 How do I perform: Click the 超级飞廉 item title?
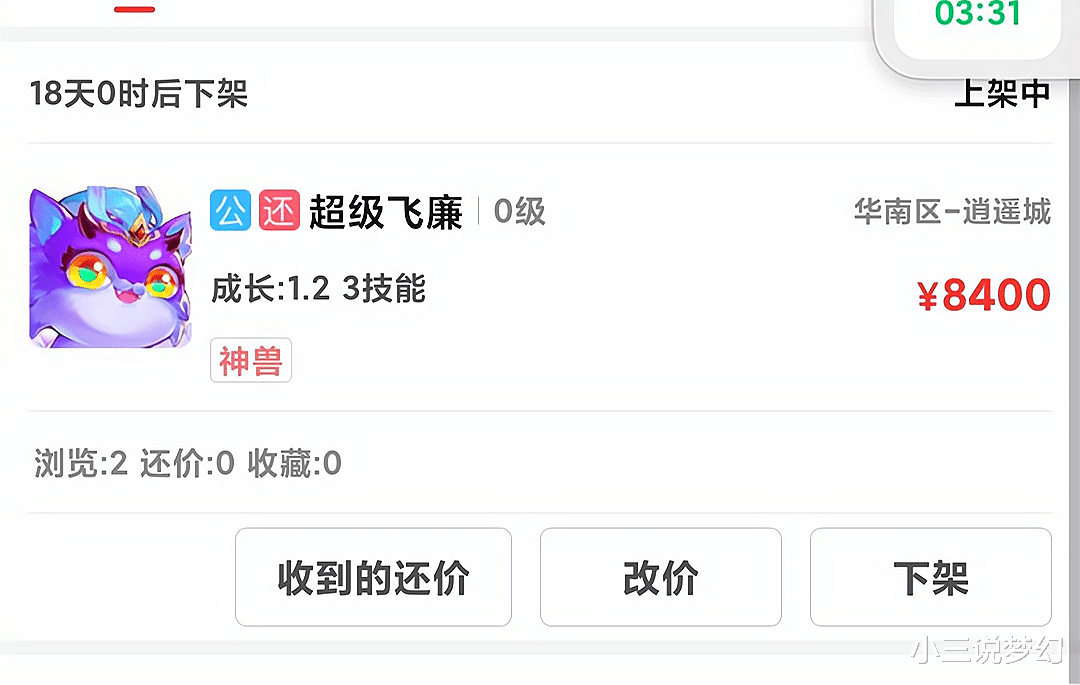pyautogui.click(x=386, y=211)
